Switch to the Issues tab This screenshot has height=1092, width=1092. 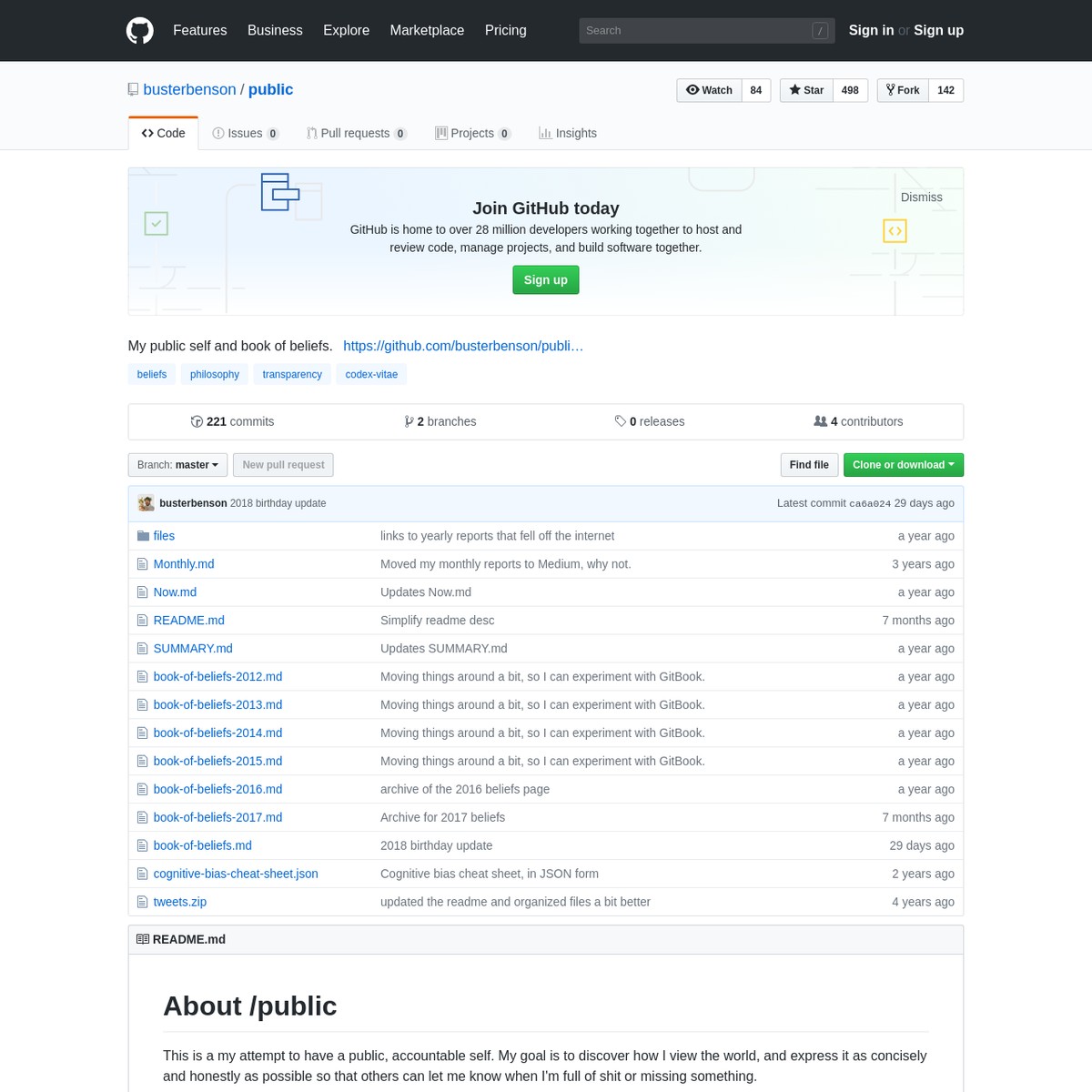click(x=246, y=133)
